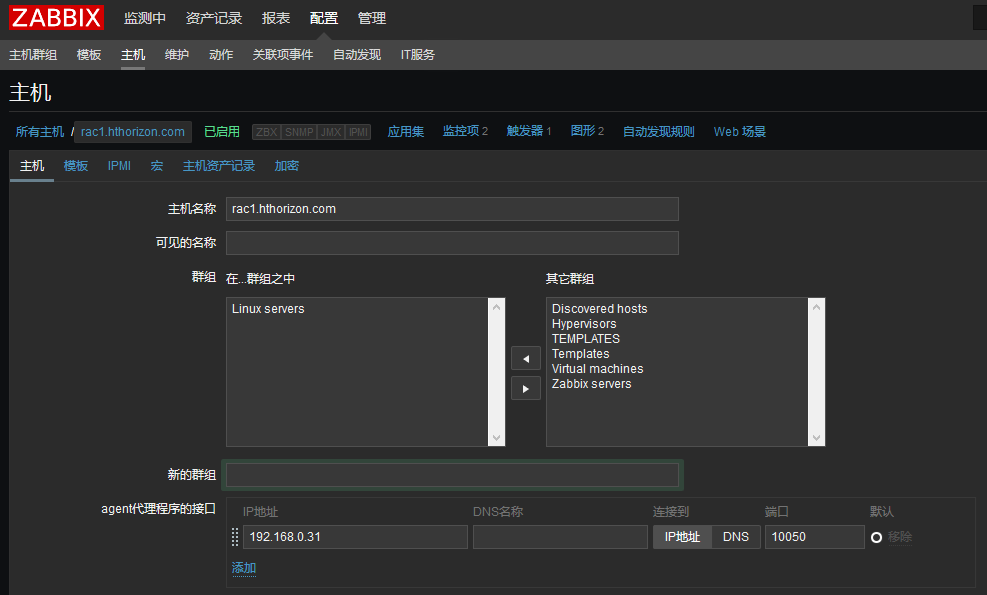Open the 自动发现规则 link
Viewport: 987px width, 595px height.
coord(658,132)
